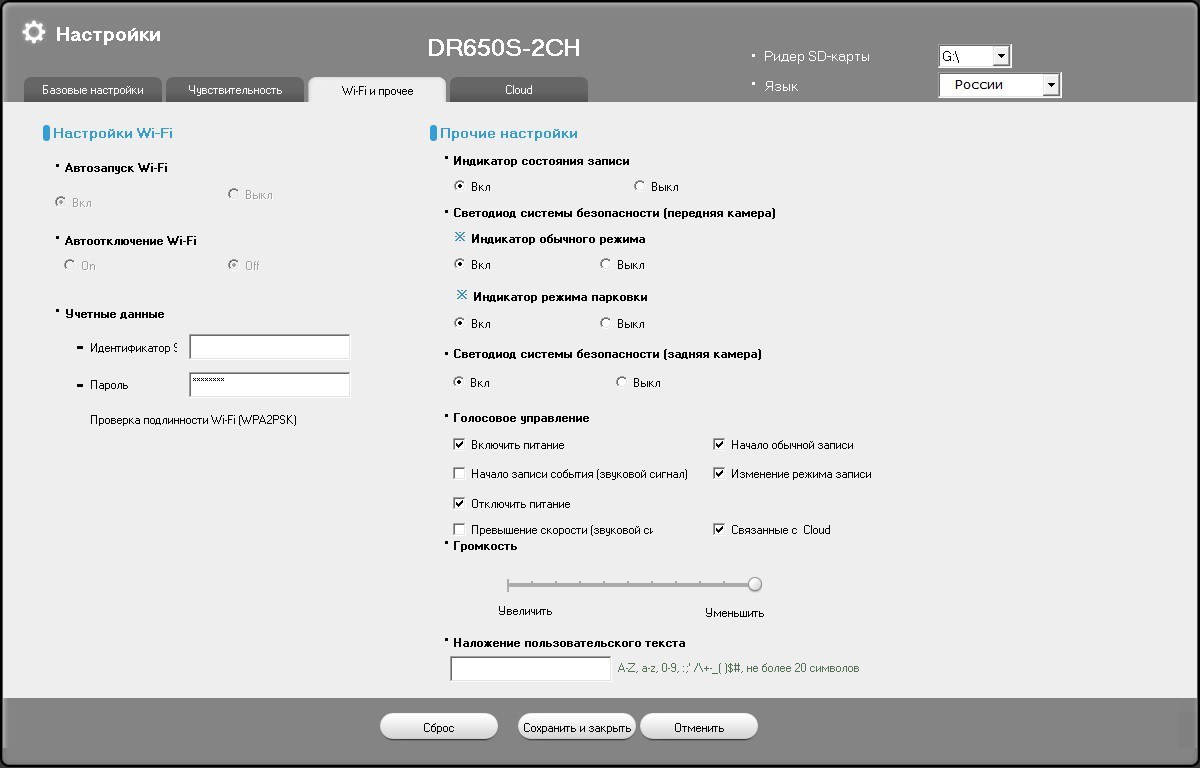Turn on rear camera LED with Вкл

459,382
